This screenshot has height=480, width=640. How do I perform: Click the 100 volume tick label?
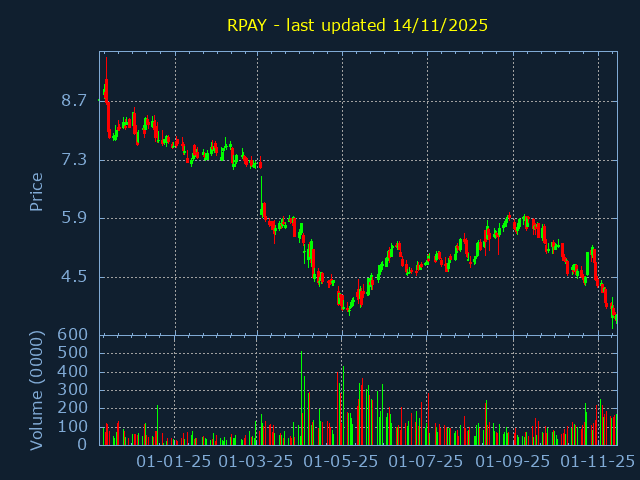(74, 427)
